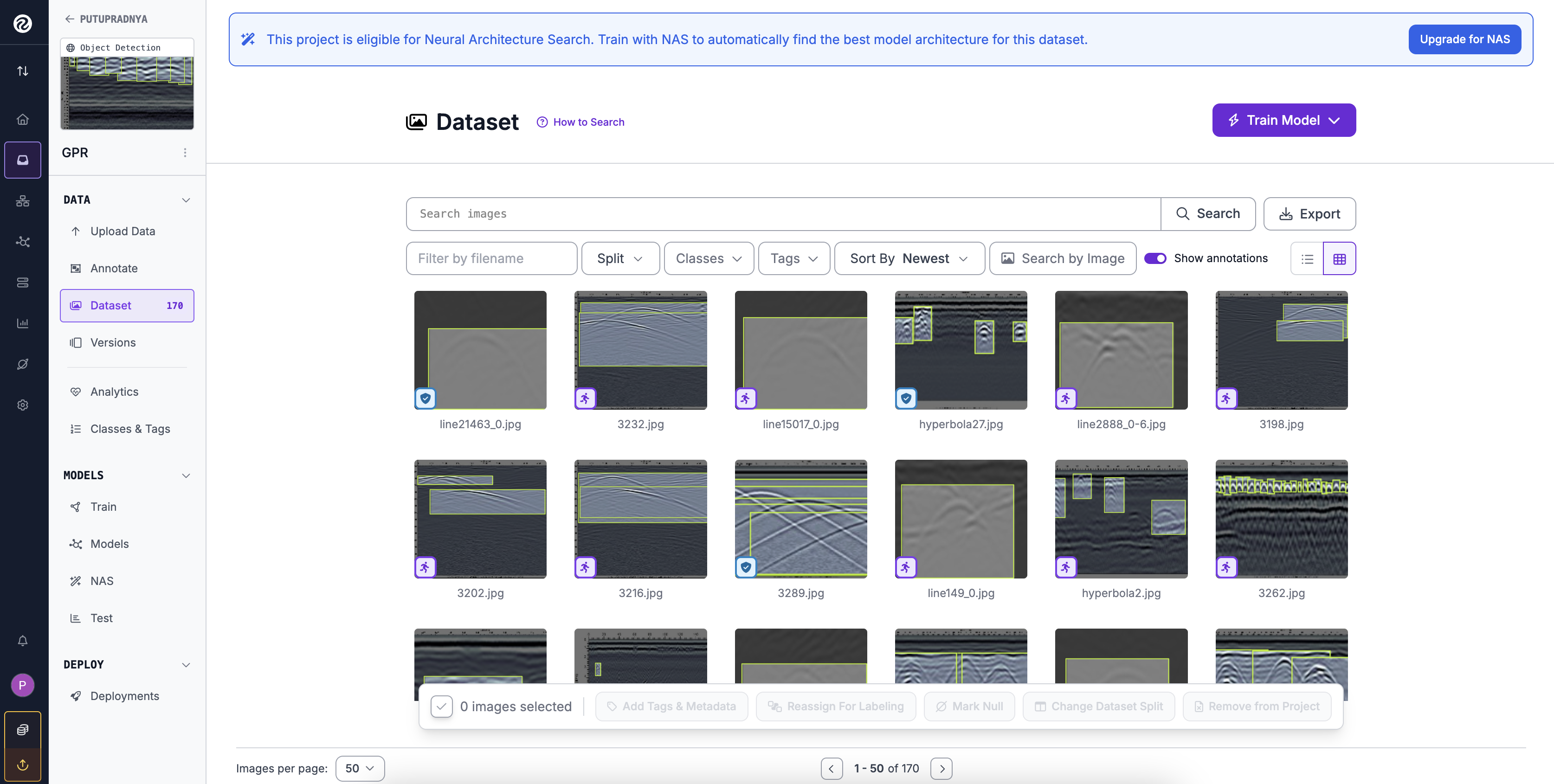Open the bar chart icon in rail
Screen dimensions: 1554x784
click(x=23, y=323)
